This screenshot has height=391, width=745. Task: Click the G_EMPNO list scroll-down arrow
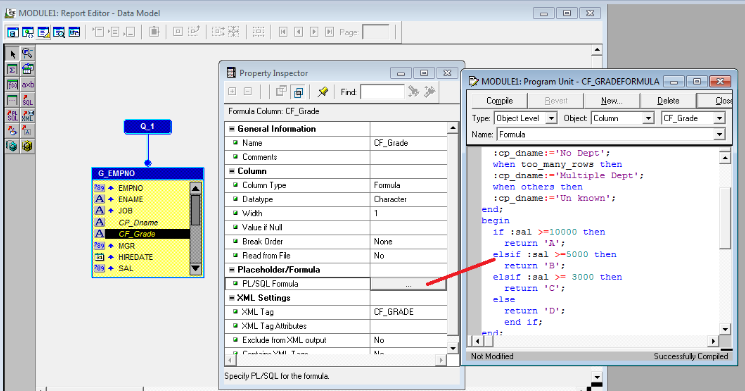click(195, 269)
